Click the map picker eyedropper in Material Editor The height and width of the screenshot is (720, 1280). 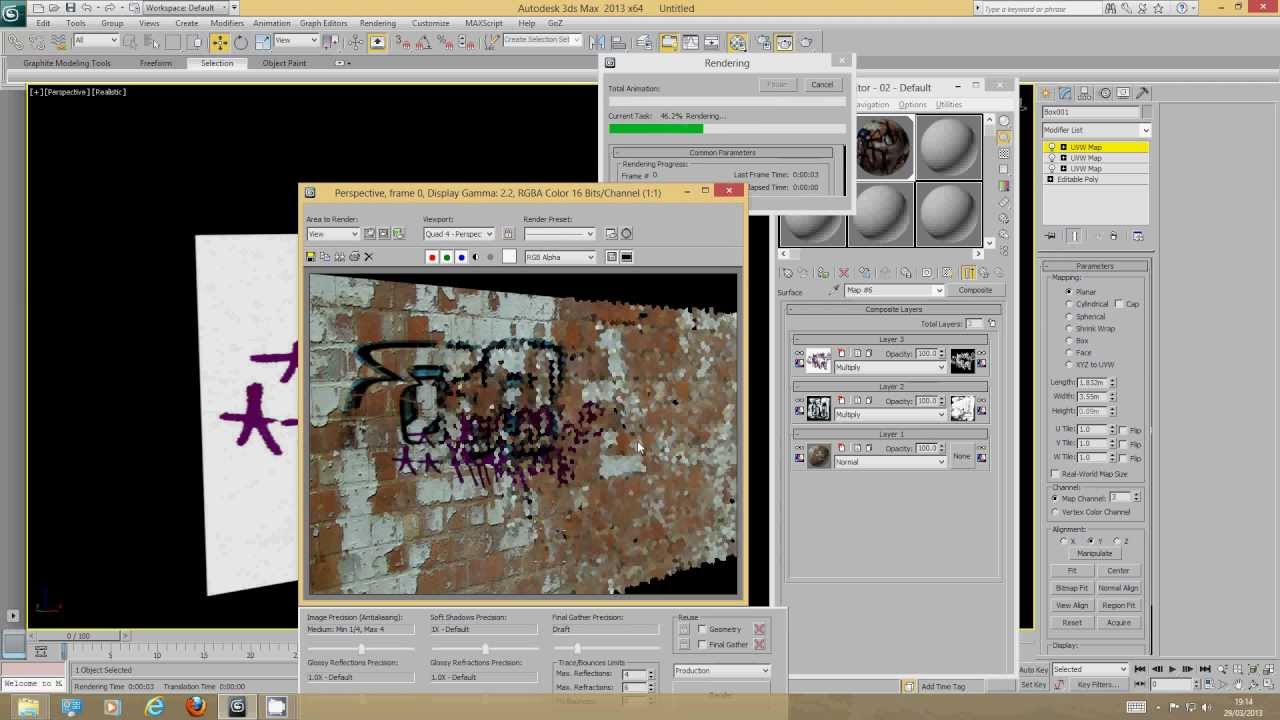coord(835,290)
